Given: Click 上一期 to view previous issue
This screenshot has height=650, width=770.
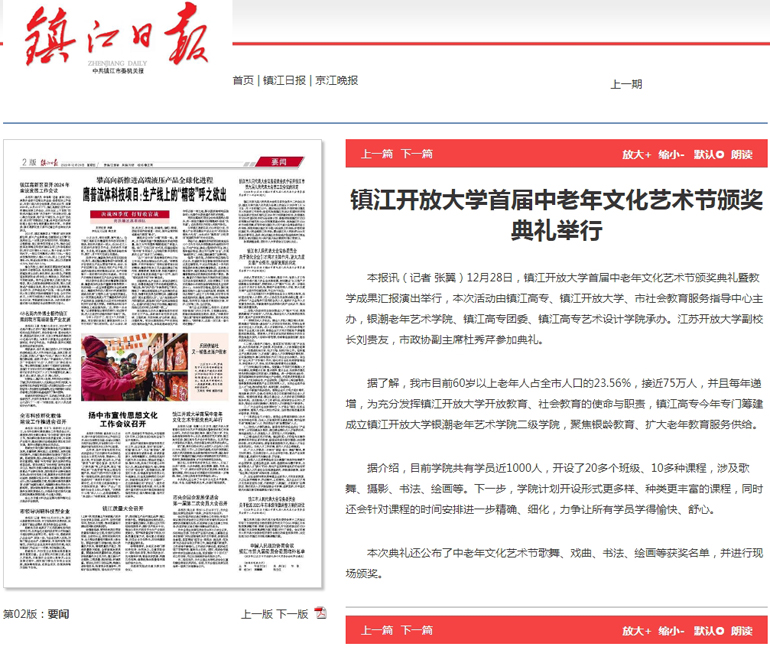Looking at the screenshot, I should [626, 84].
